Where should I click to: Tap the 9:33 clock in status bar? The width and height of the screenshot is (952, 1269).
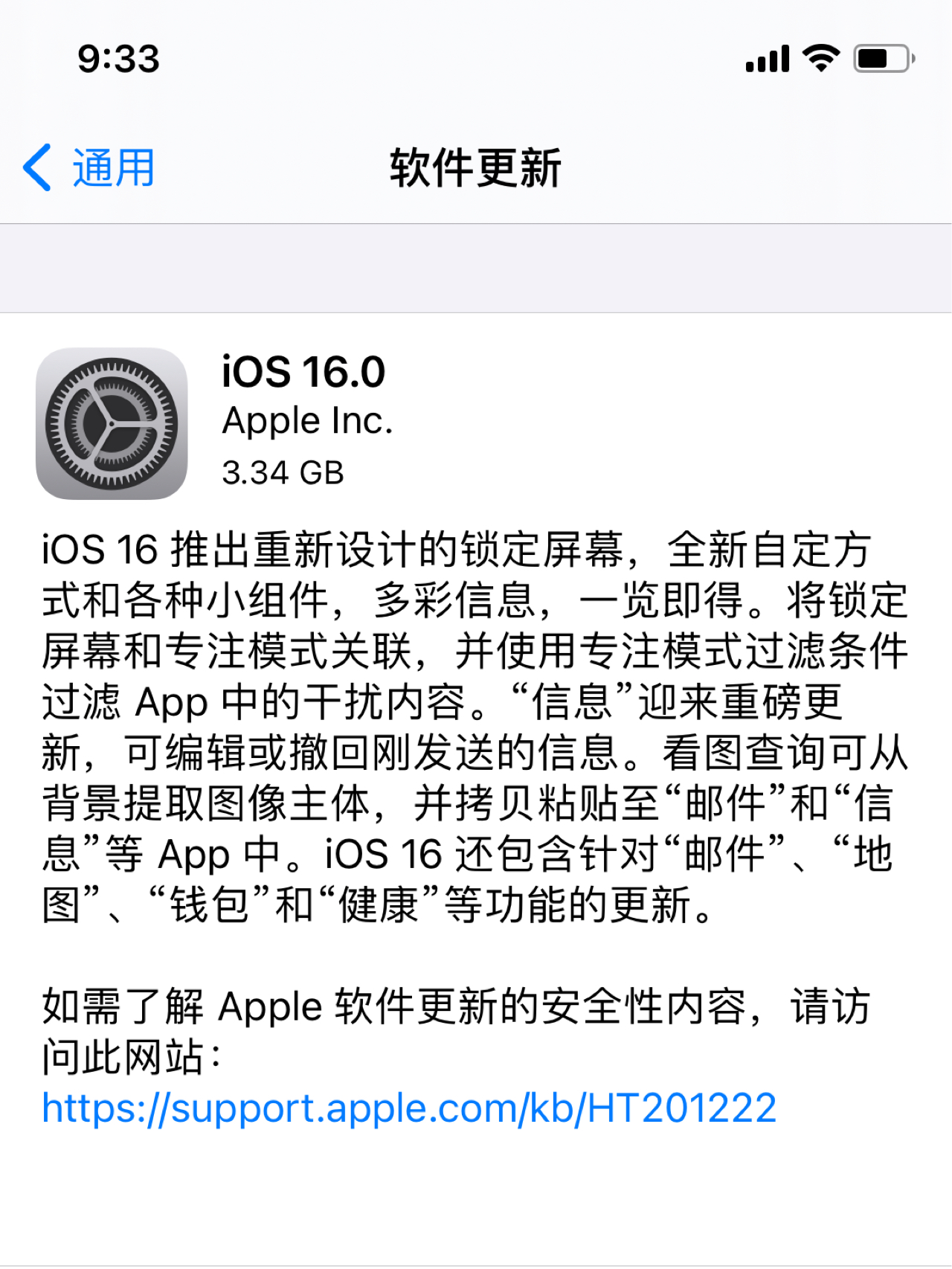tap(119, 59)
